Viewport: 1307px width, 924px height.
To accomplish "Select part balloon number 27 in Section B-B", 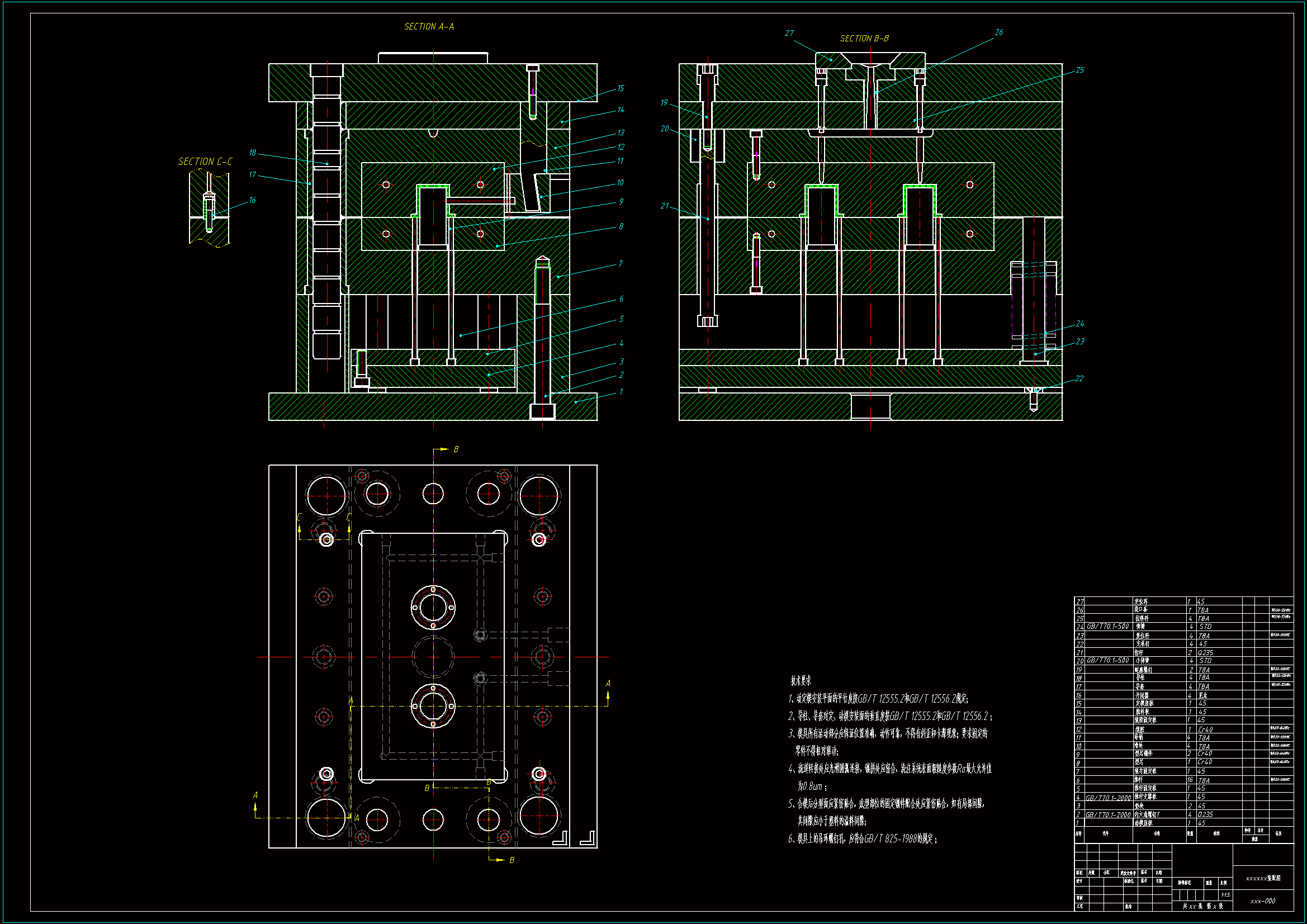I will click(789, 33).
